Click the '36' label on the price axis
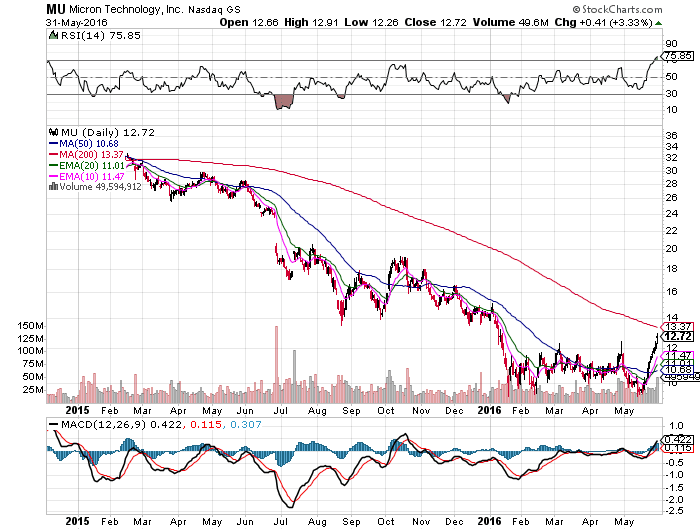Viewport: 700px width, 530px height. click(671, 135)
